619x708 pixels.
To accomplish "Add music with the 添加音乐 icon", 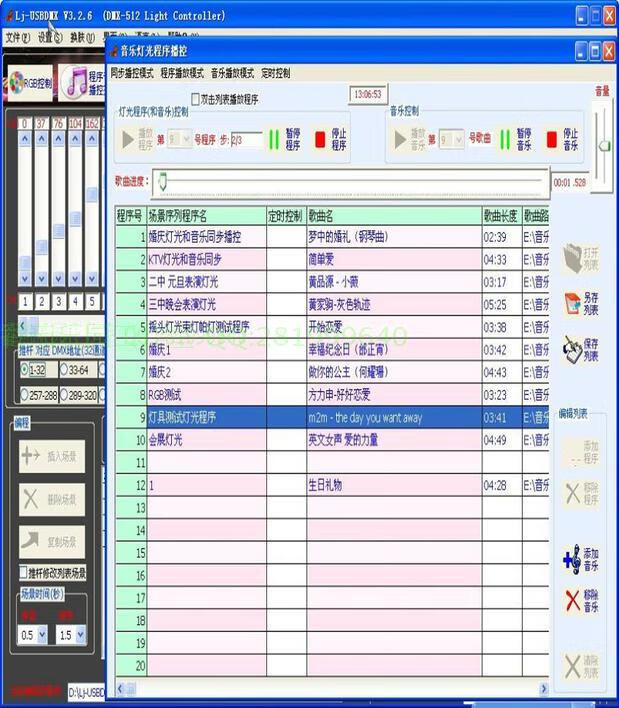I will (578, 559).
